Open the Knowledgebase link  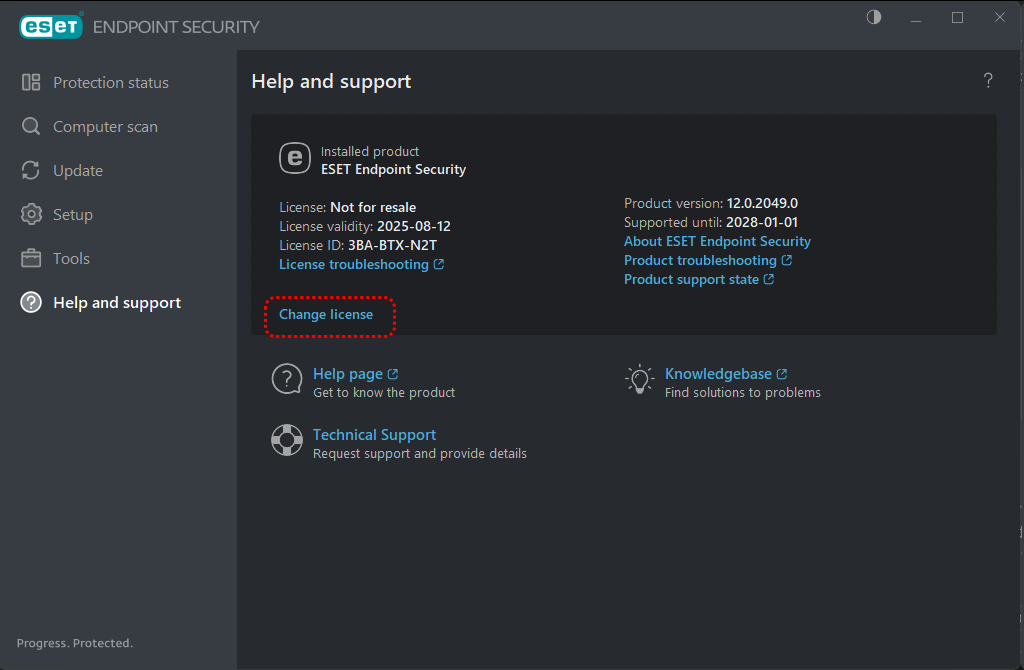tap(718, 374)
